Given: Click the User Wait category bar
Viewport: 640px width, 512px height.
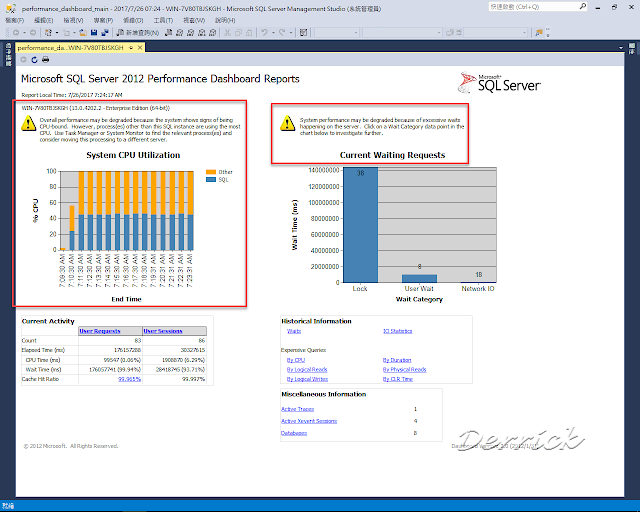Looking at the screenshot, I should pos(420,278).
